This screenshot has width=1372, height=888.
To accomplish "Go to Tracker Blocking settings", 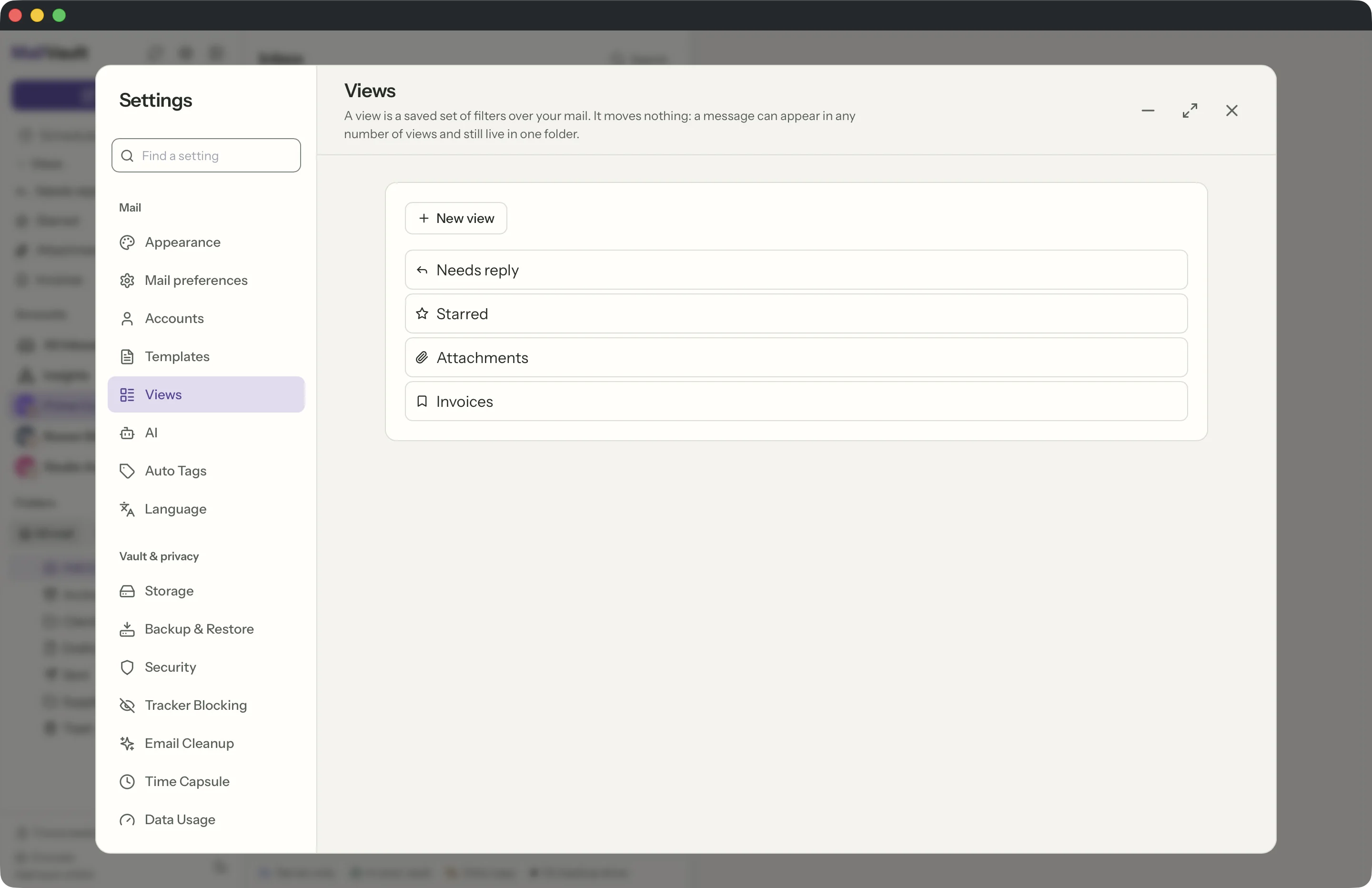I will coord(206,705).
